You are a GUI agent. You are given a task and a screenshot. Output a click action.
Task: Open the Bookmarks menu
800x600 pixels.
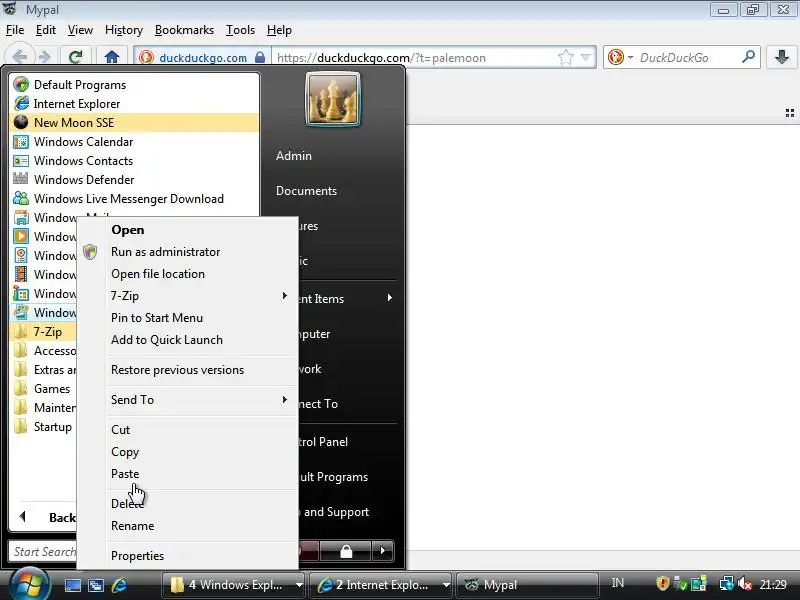pos(184,30)
